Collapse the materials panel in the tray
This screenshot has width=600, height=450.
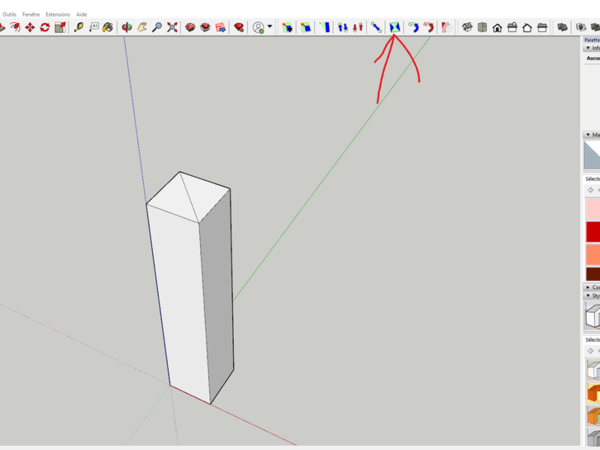587,135
